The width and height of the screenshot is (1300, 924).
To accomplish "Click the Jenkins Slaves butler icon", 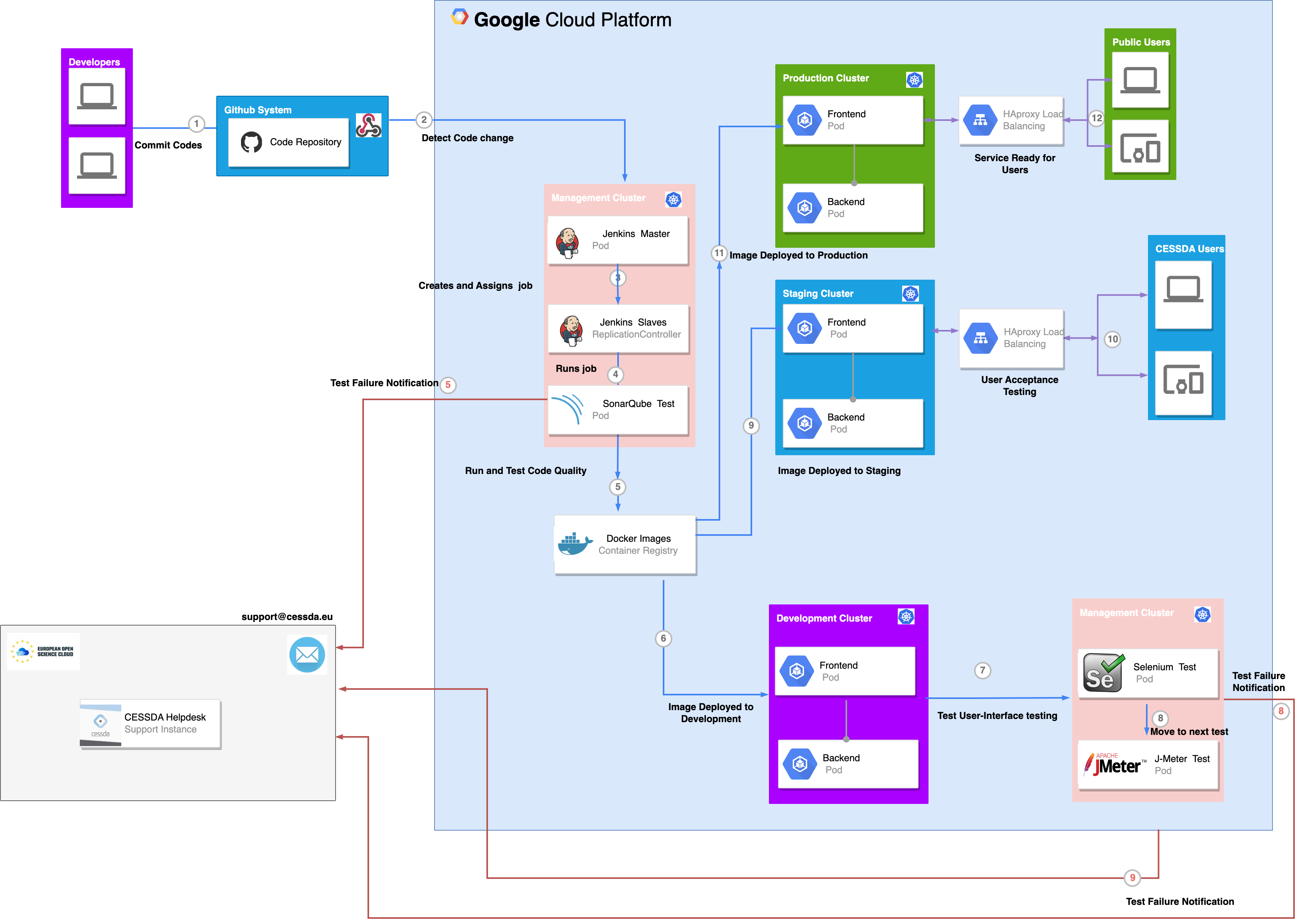I will pyautogui.click(x=571, y=331).
